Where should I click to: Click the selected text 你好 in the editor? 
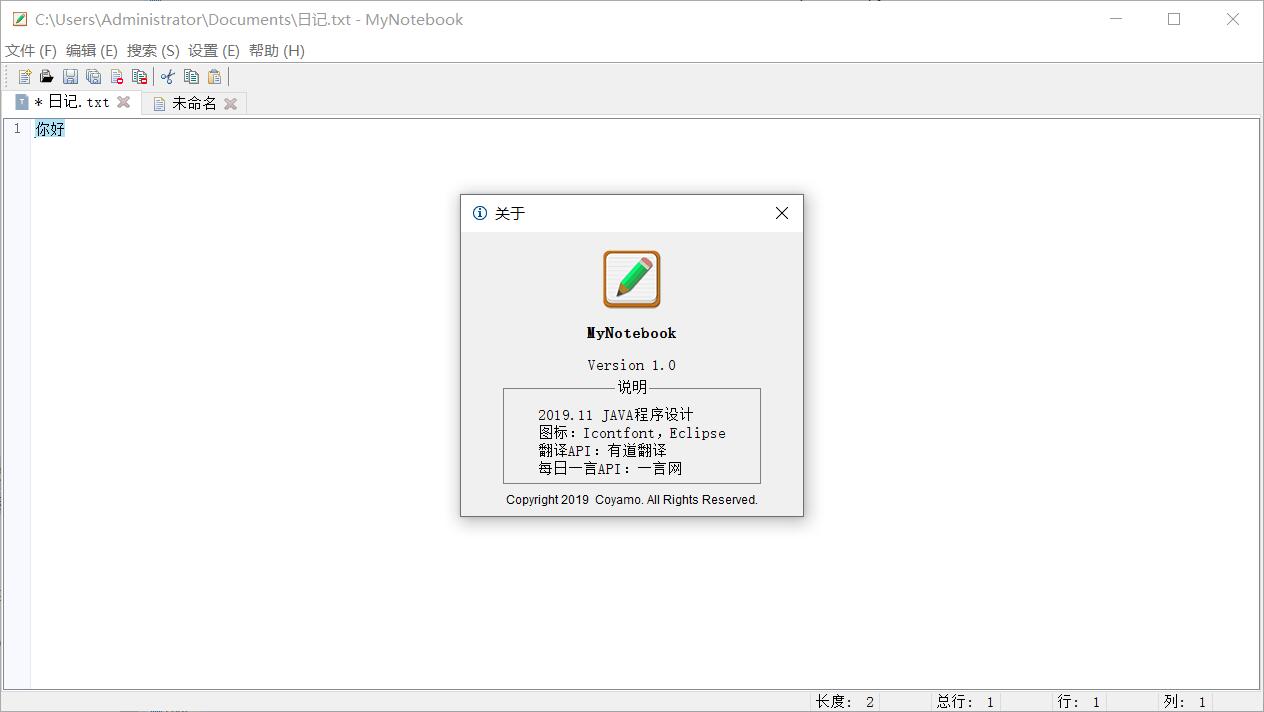pos(50,129)
